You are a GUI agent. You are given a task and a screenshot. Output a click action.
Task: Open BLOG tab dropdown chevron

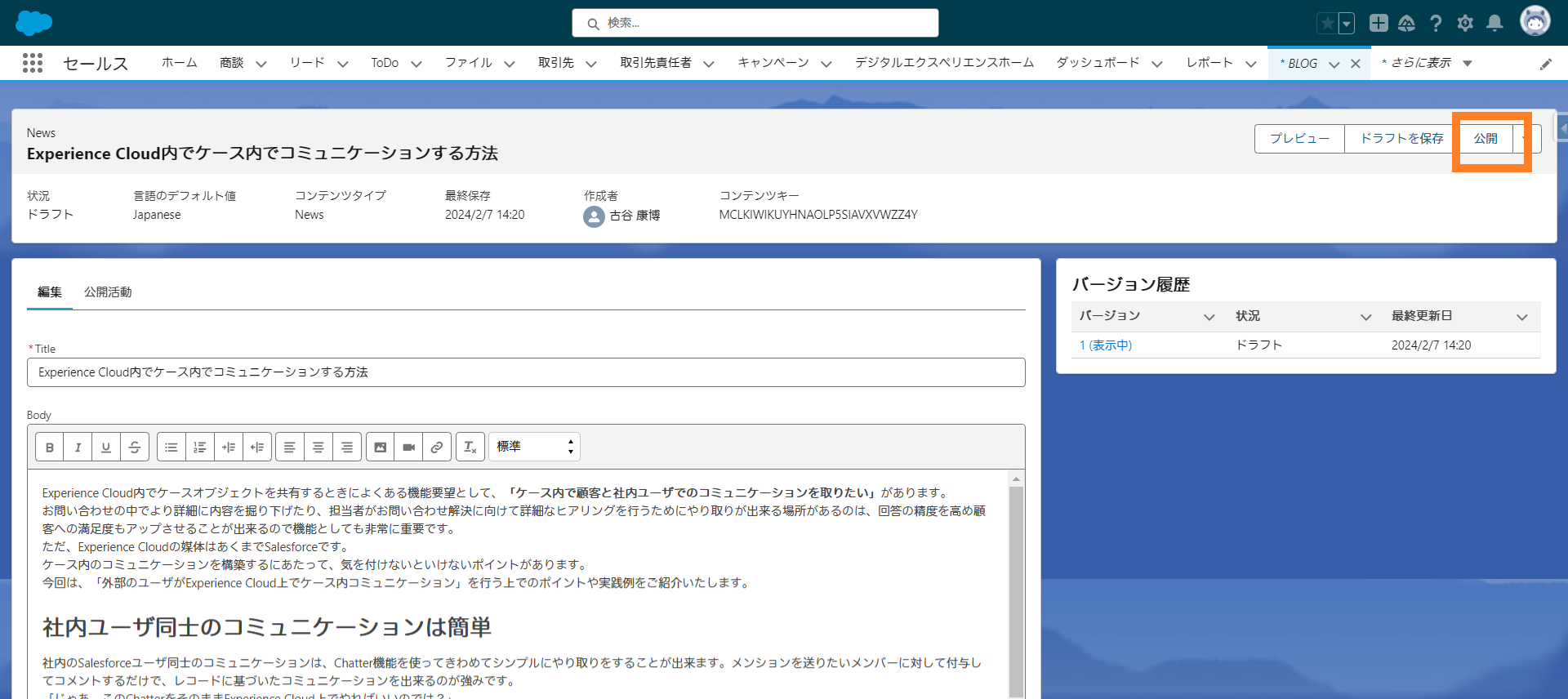click(x=1334, y=64)
